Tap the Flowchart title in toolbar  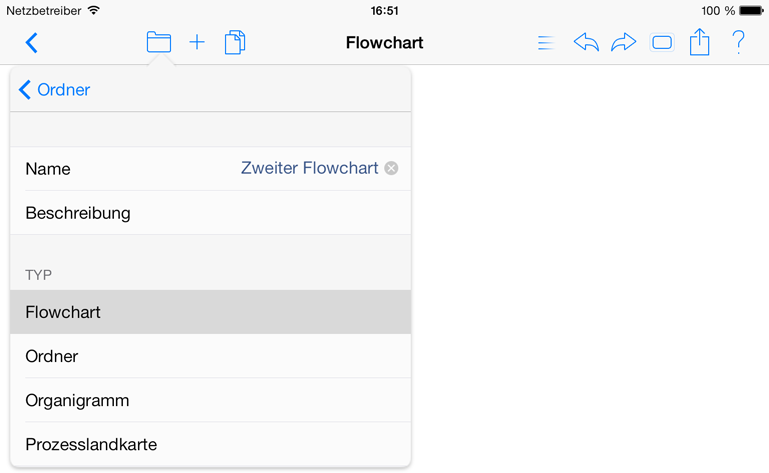[x=384, y=43]
